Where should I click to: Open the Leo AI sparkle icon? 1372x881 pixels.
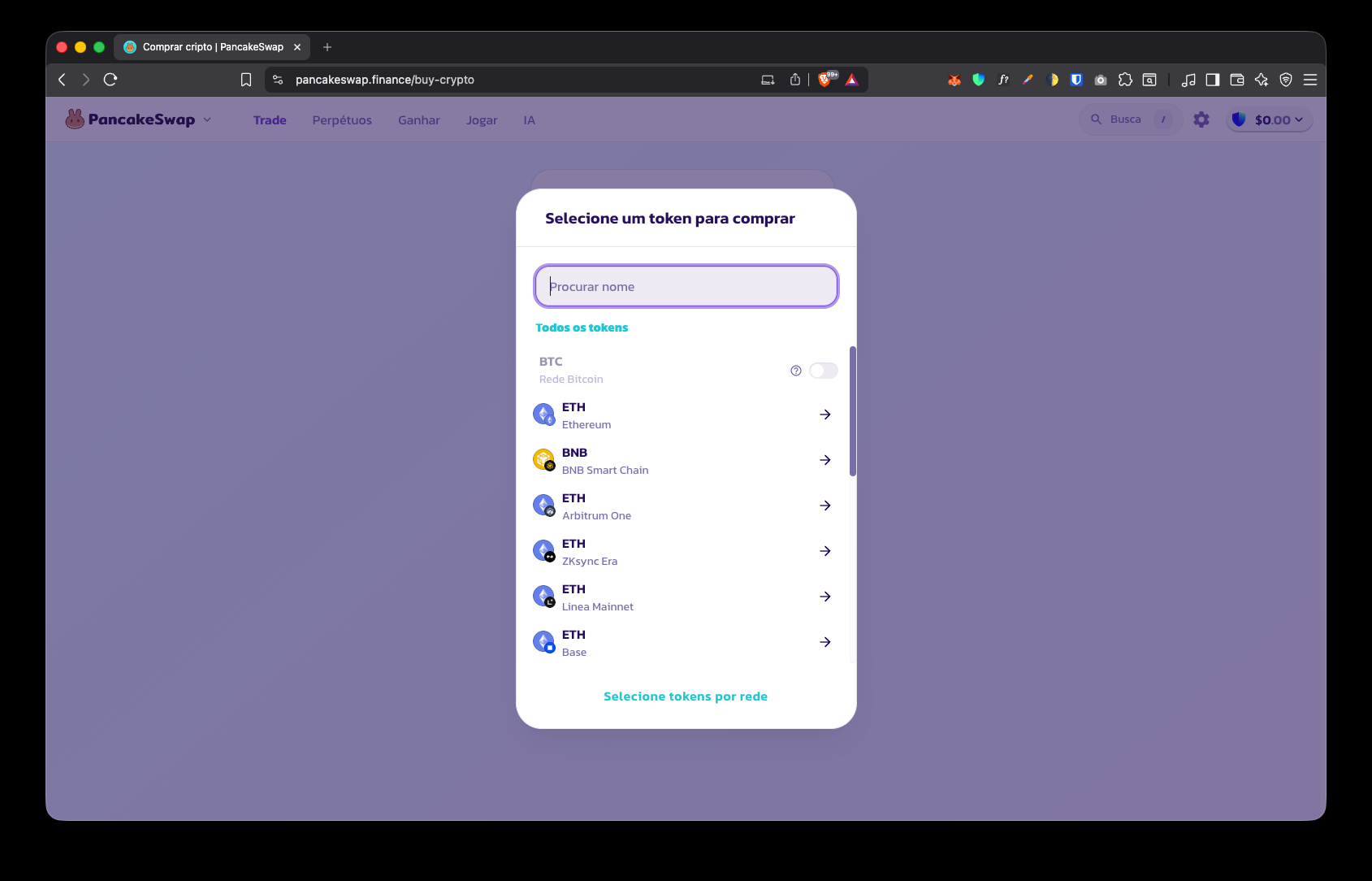[x=1262, y=80]
